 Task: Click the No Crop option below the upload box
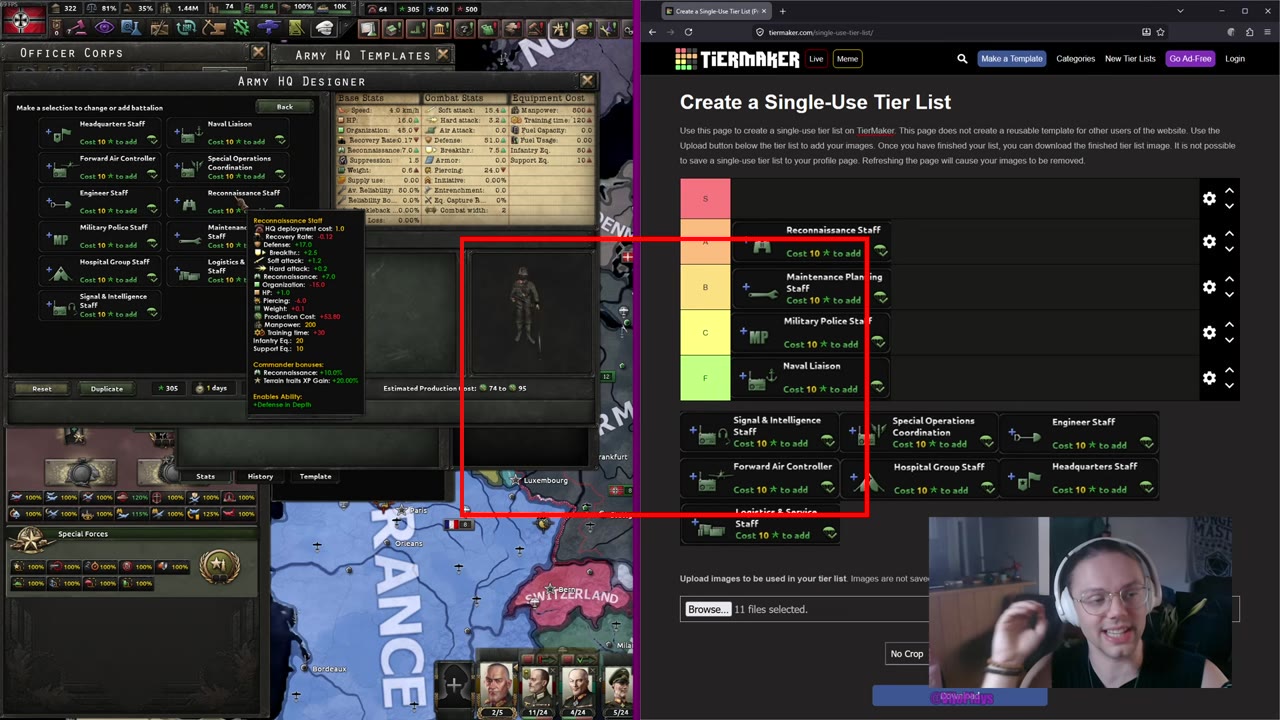click(x=907, y=654)
